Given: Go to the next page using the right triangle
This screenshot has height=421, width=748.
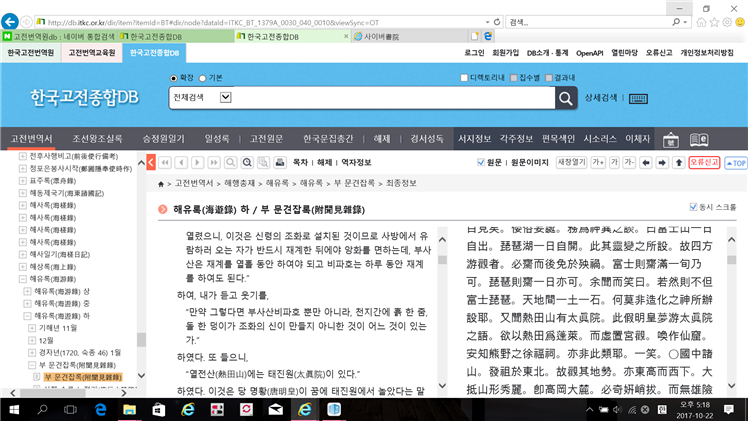Looking at the screenshot, I should 197,163.
